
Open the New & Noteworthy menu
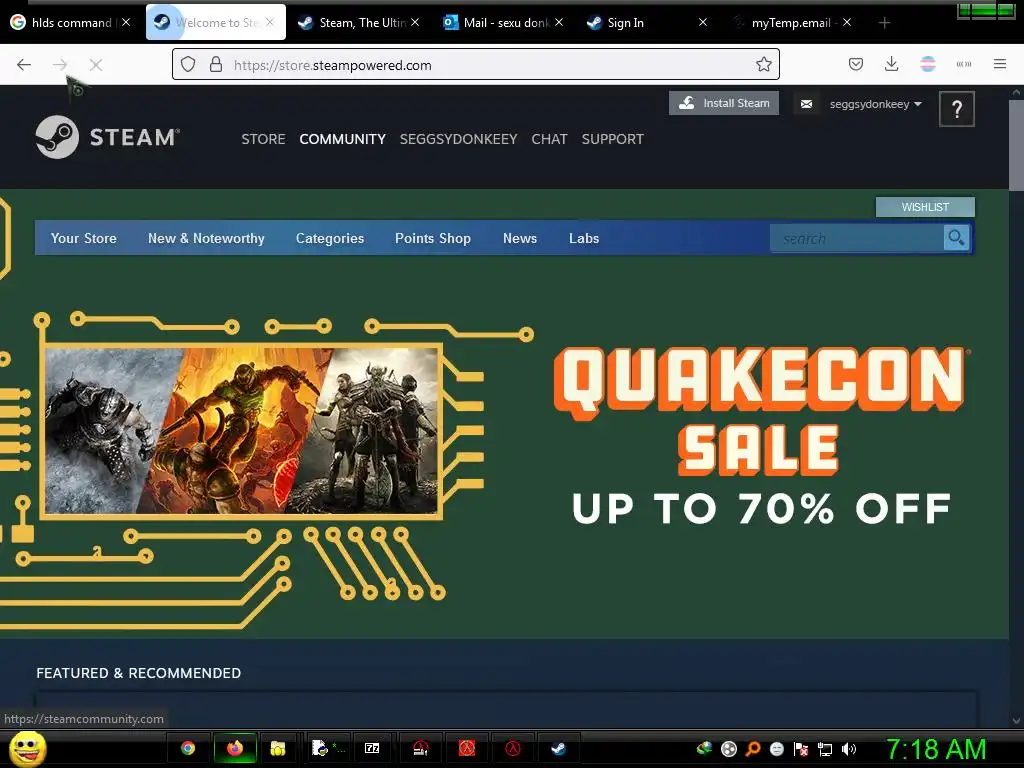[206, 238]
